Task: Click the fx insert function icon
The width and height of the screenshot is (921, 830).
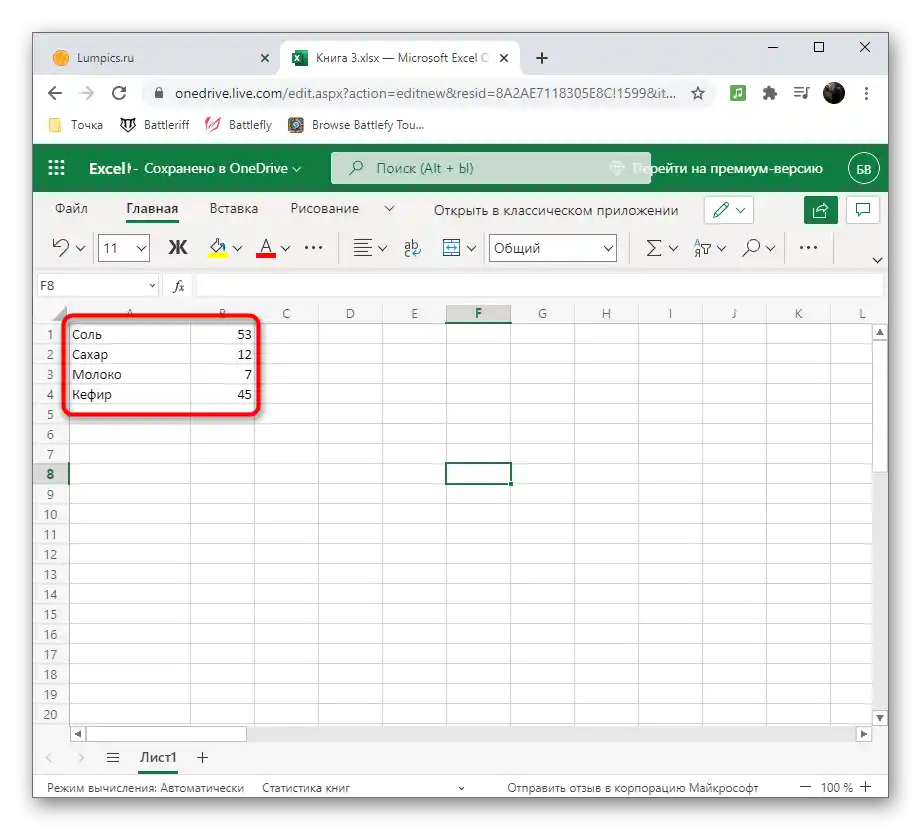Action: 179,286
